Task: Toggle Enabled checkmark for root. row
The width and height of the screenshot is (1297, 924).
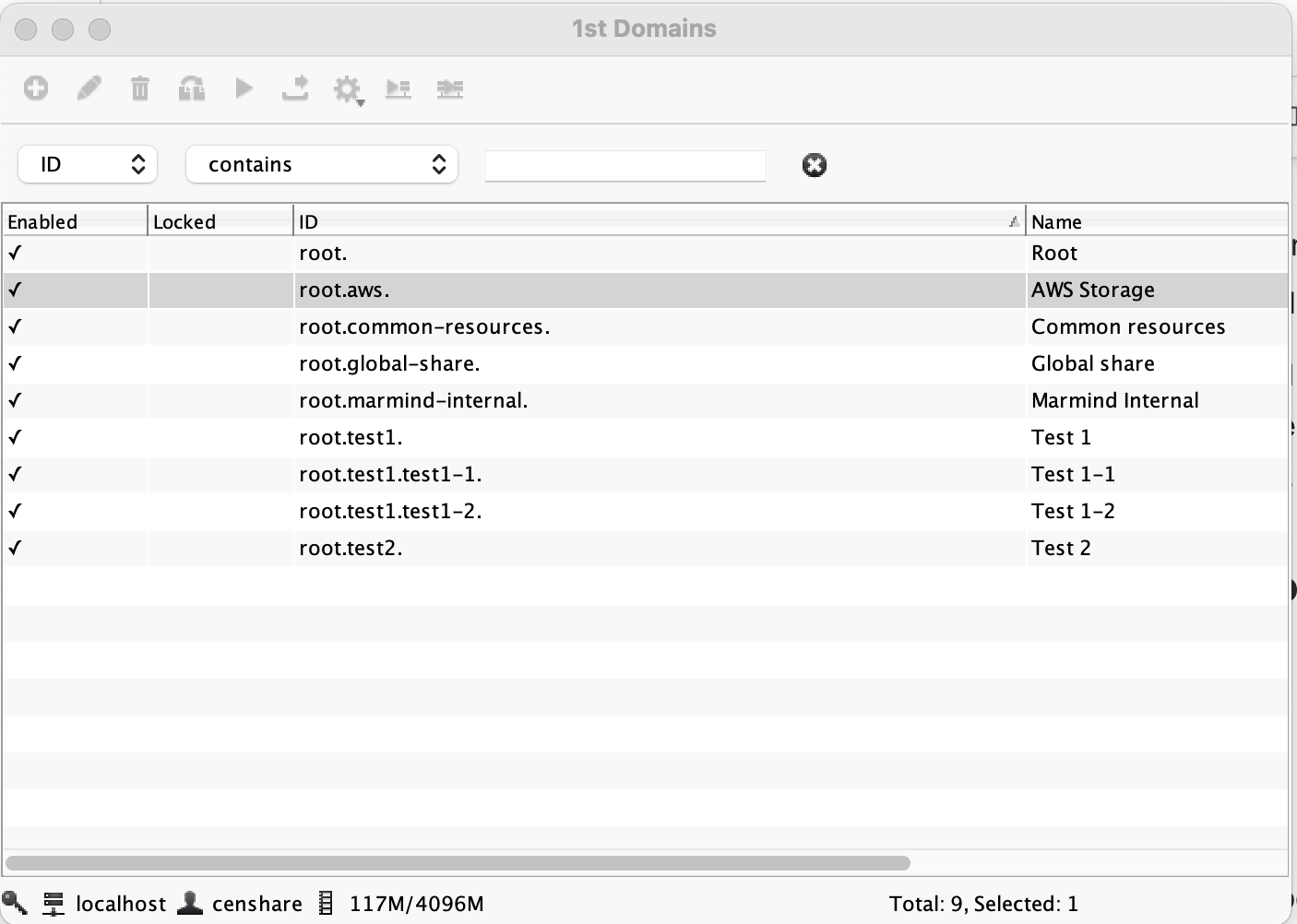Action: click(x=15, y=253)
